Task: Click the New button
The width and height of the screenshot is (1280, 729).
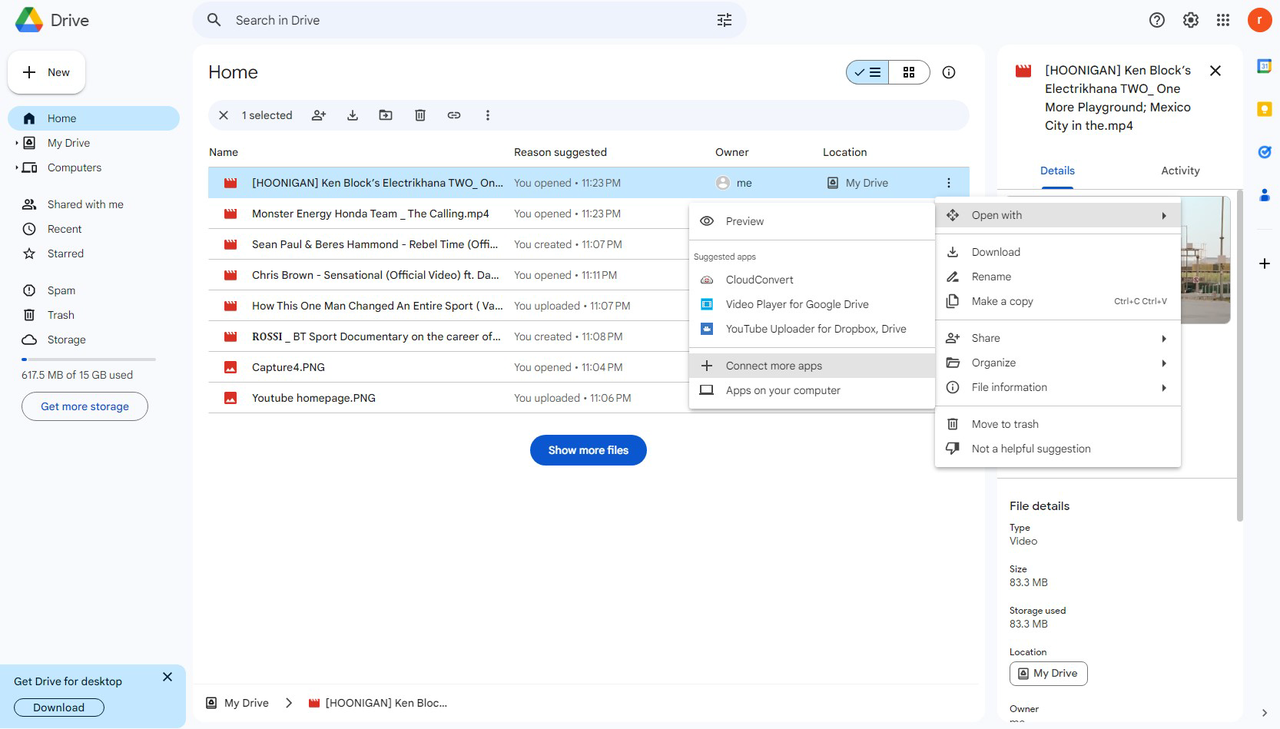Action: [x=46, y=71]
